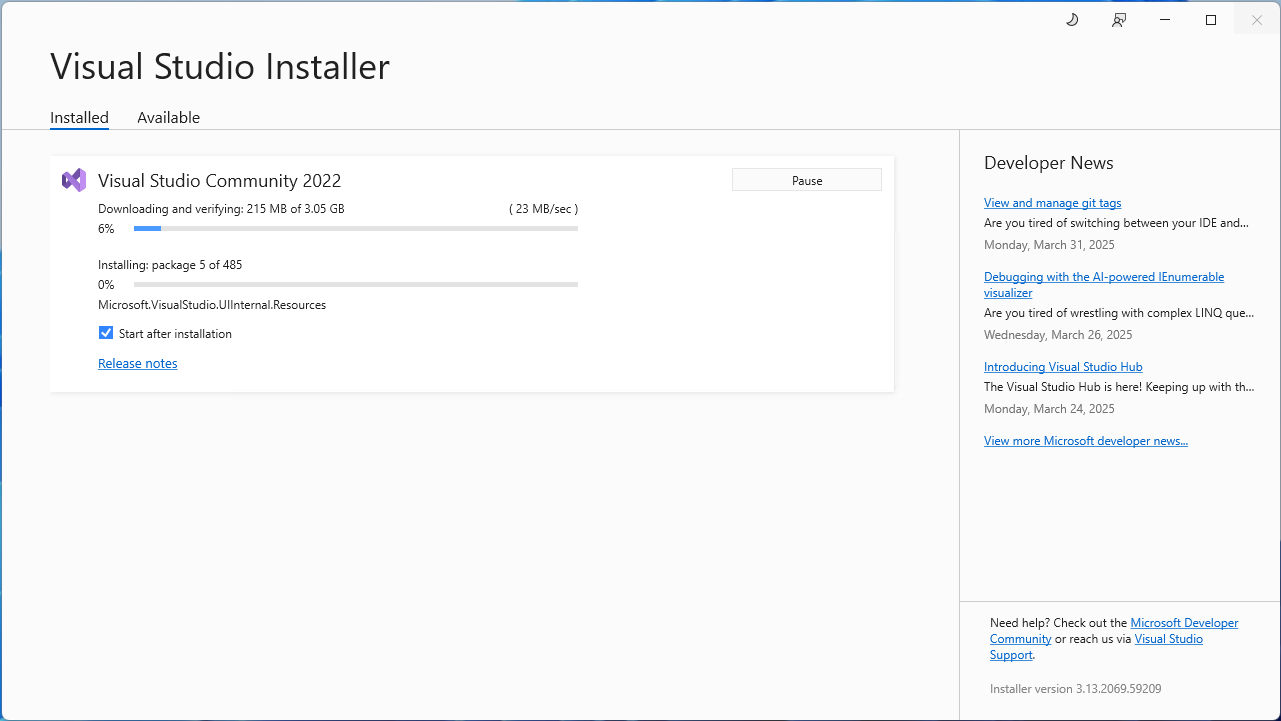Viewport: 1281px width, 721px height.
Task: Click the Wednesday, March 26, 2025 date
Action: point(1058,335)
